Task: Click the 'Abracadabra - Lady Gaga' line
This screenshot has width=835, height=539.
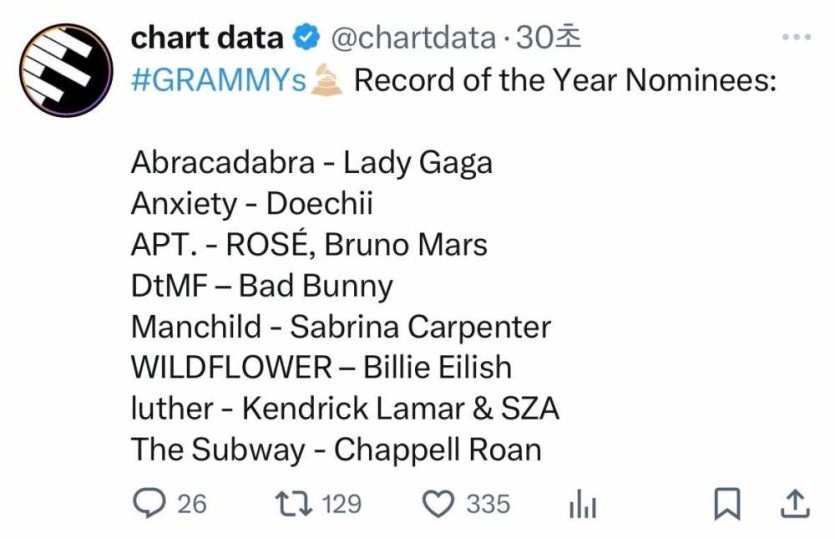Action: coord(311,162)
